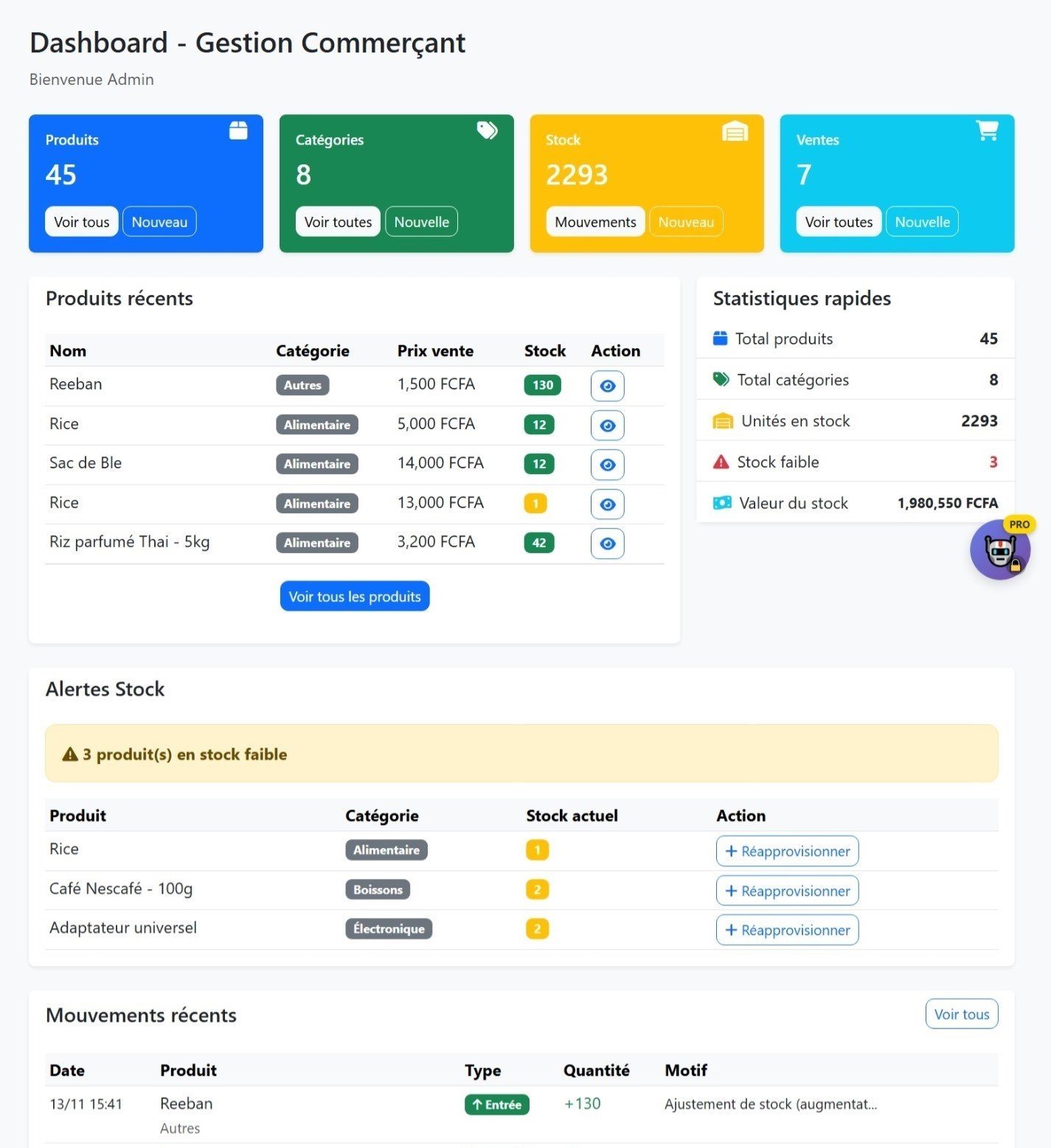Screen dimensions: 1051x1148
Task: Click the red Stock faible warning icon
Action: [x=721, y=462]
